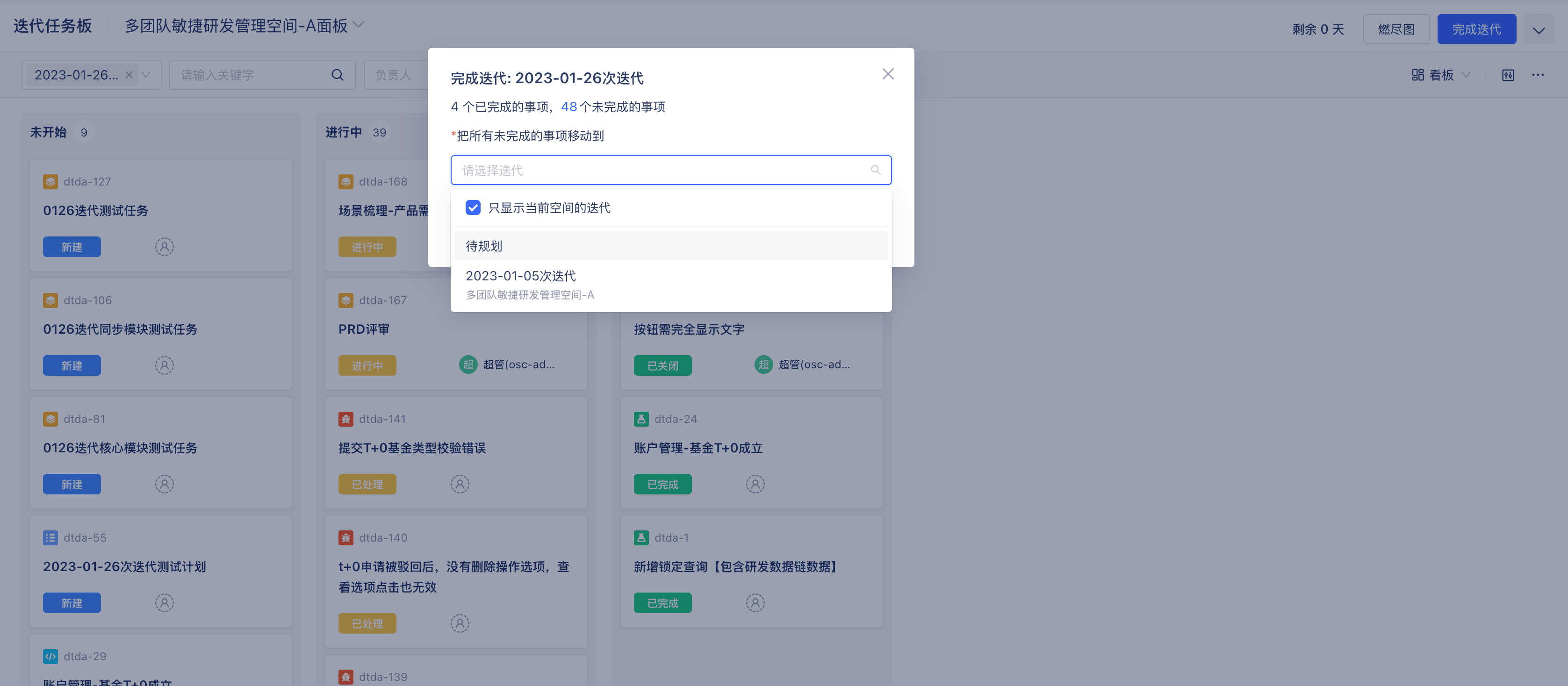This screenshot has width=1568, height=686.
Task: Clear the 2023-01-26 iteration filter
Action: coord(129,75)
